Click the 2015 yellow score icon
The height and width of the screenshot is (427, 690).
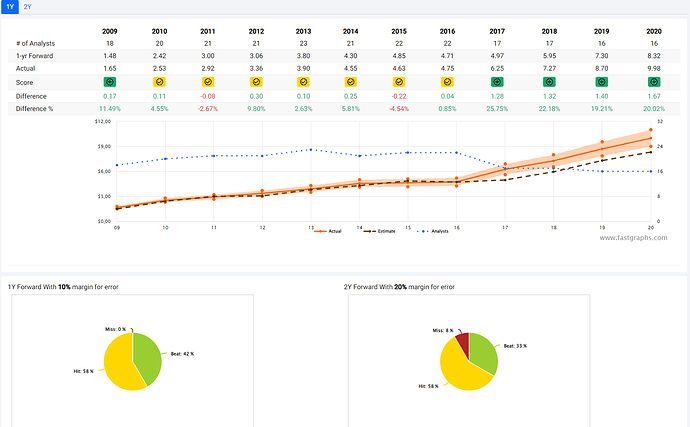[398, 81]
